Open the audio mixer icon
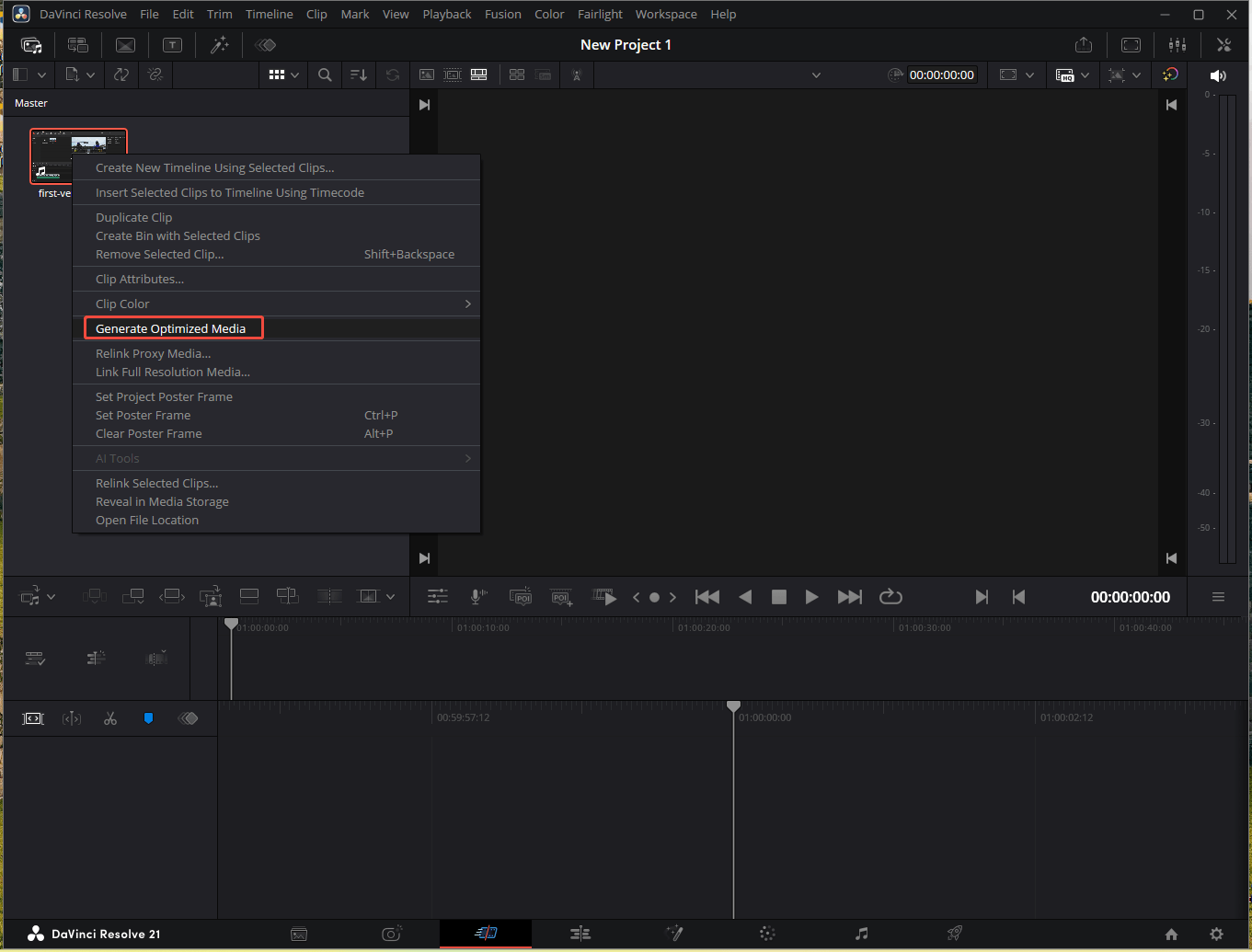Image resolution: width=1252 pixels, height=952 pixels. [x=1177, y=45]
